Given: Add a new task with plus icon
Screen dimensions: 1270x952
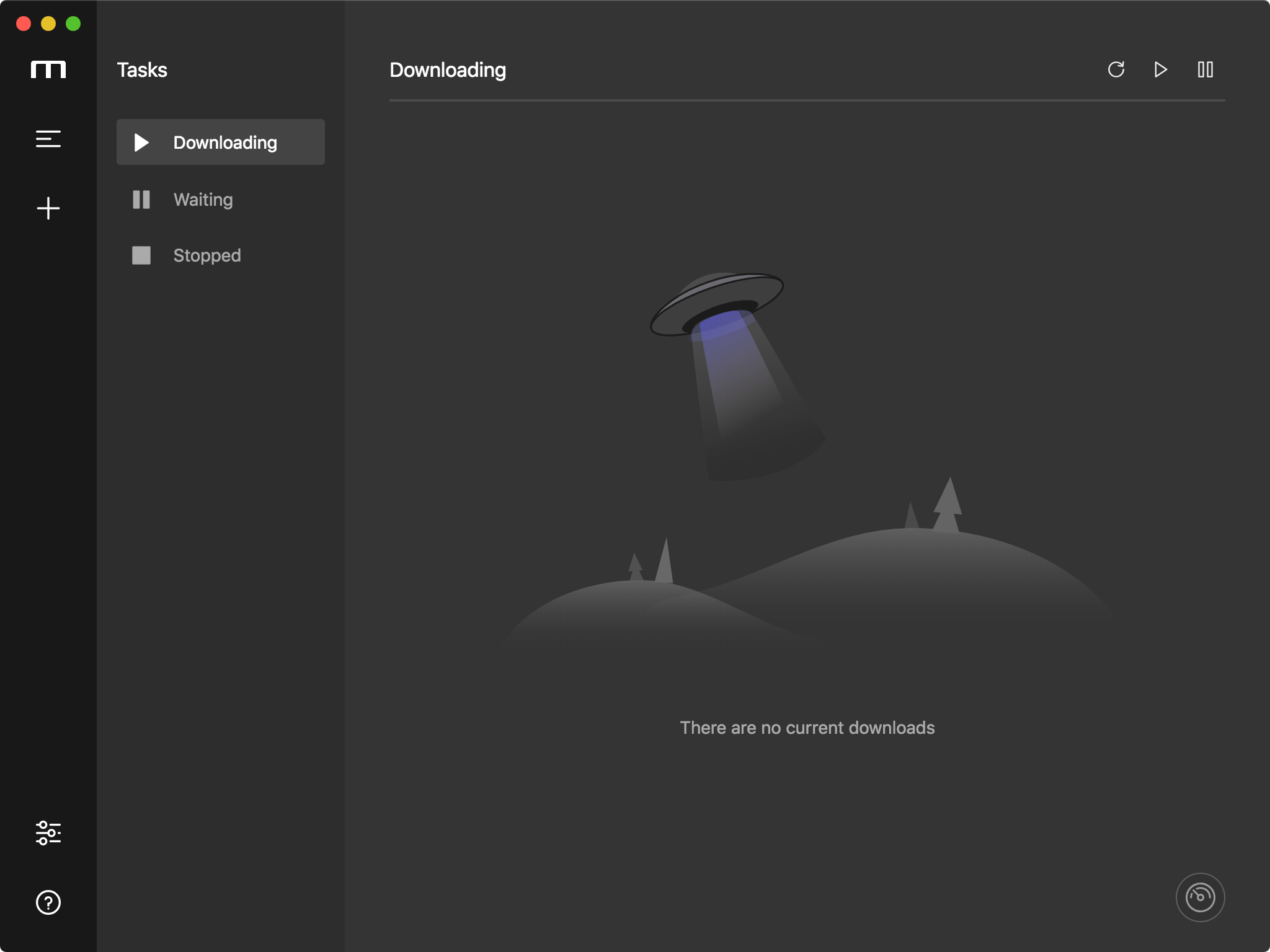Looking at the screenshot, I should click(48, 208).
